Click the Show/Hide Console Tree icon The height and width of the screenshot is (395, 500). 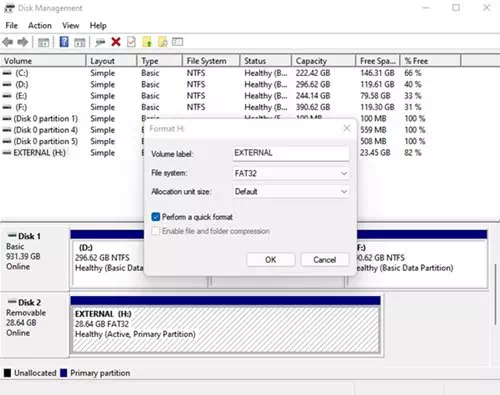pyautogui.click(x=43, y=42)
